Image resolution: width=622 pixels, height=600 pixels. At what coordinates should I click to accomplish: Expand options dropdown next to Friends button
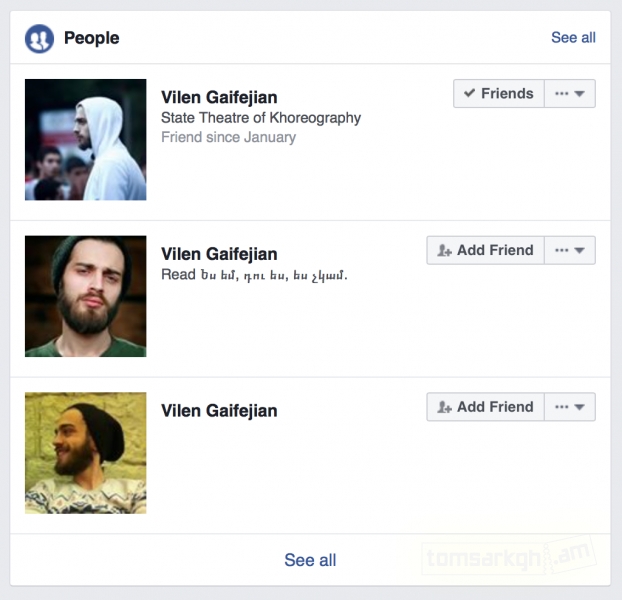(x=571, y=94)
